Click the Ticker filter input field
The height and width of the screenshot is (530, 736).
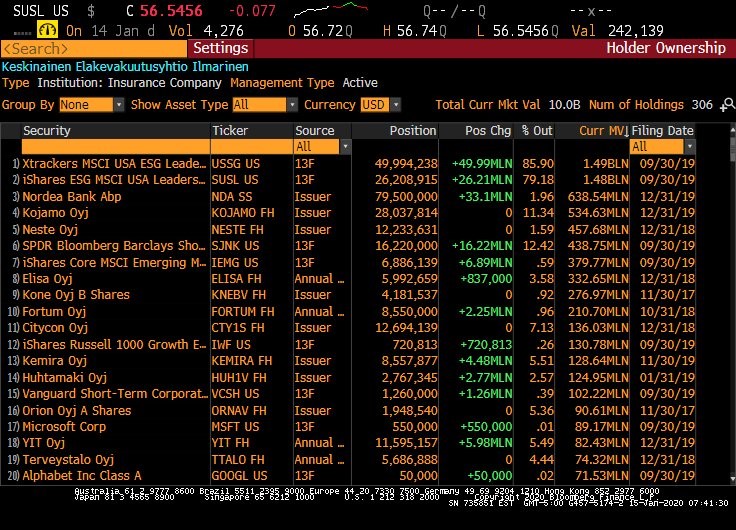click(x=252, y=146)
